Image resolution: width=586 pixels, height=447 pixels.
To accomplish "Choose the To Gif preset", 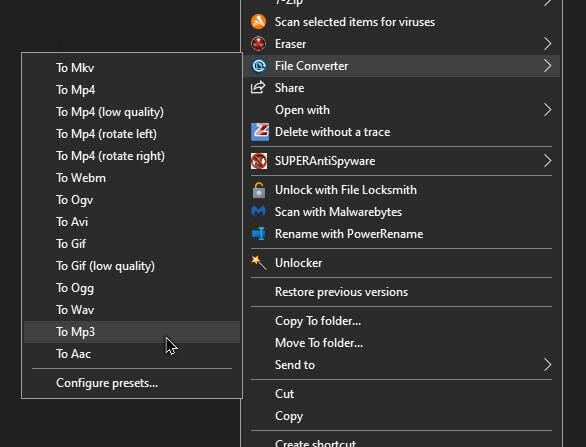I will [x=132, y=244].
